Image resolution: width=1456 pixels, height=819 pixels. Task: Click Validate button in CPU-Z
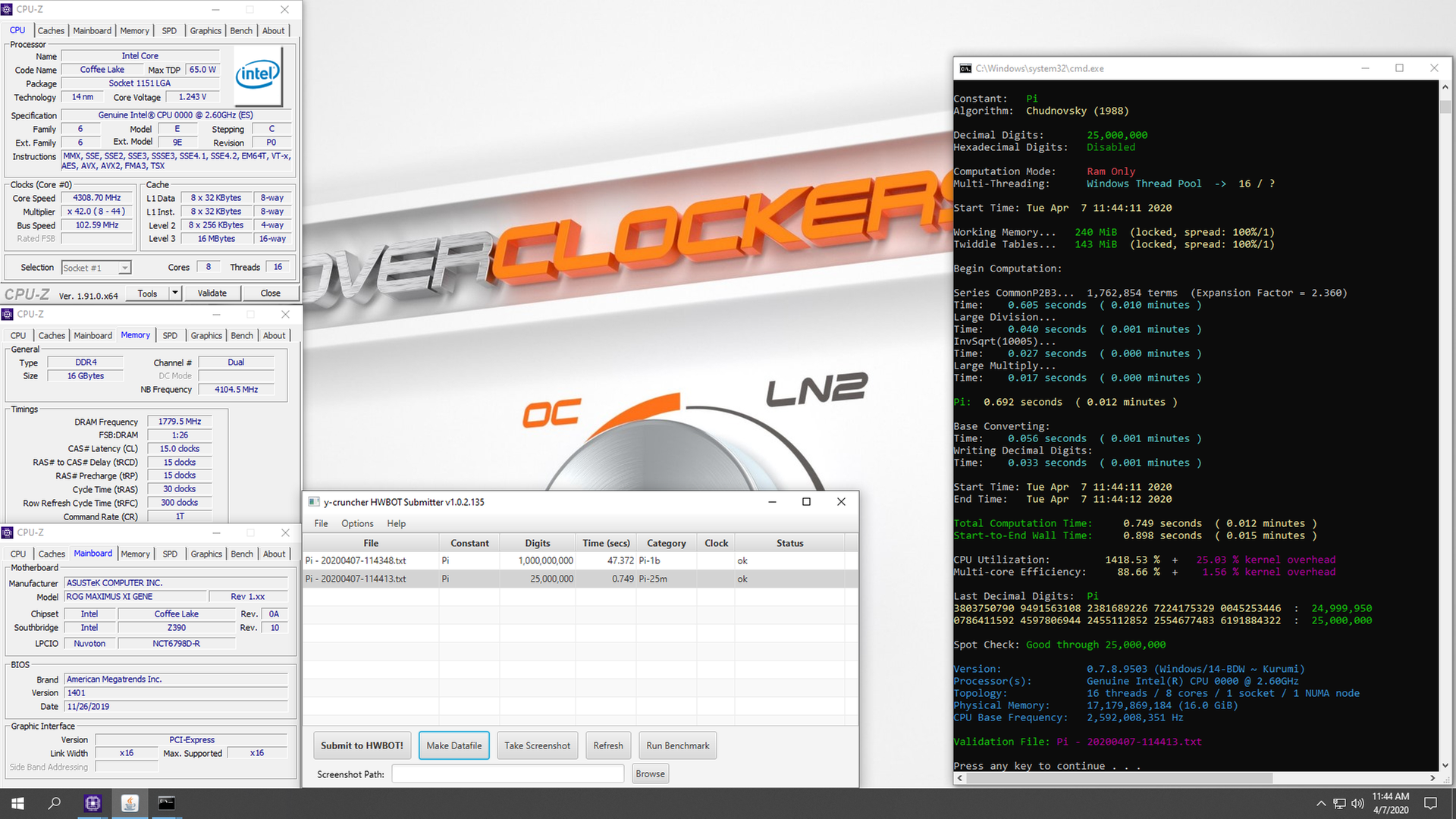point(212,293)
